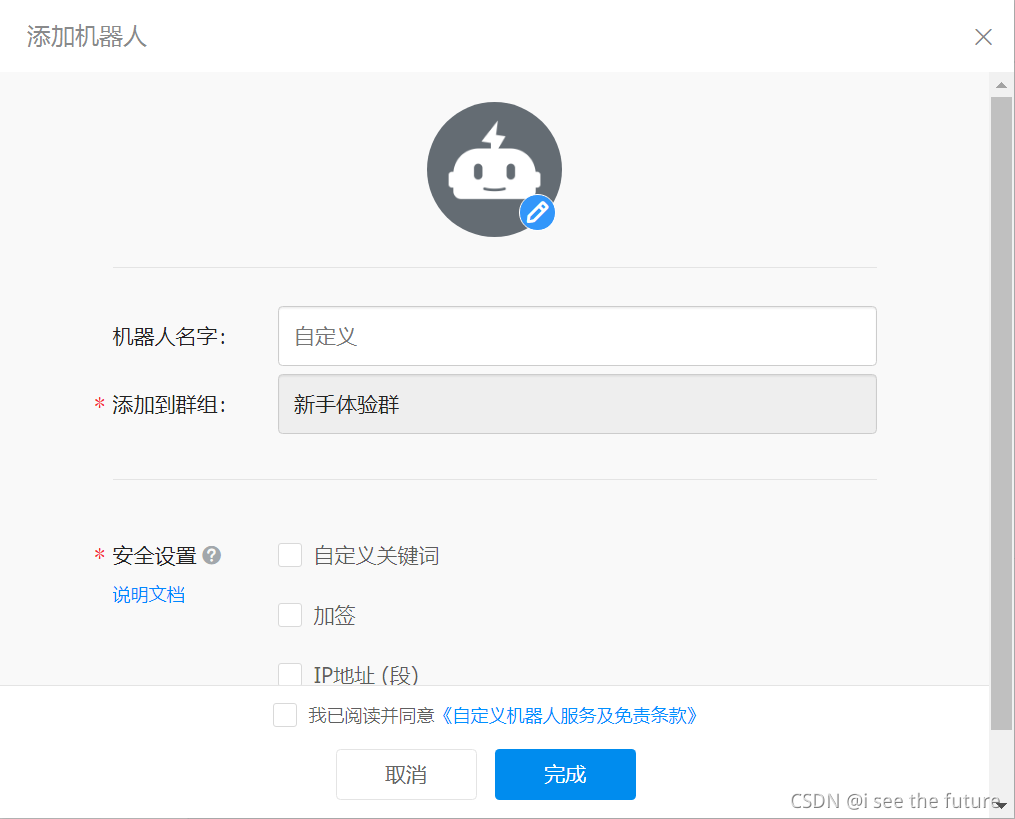
Task: Click the 添加到群组 field showing 新手体验群
Action: click(x=577, y=404)
